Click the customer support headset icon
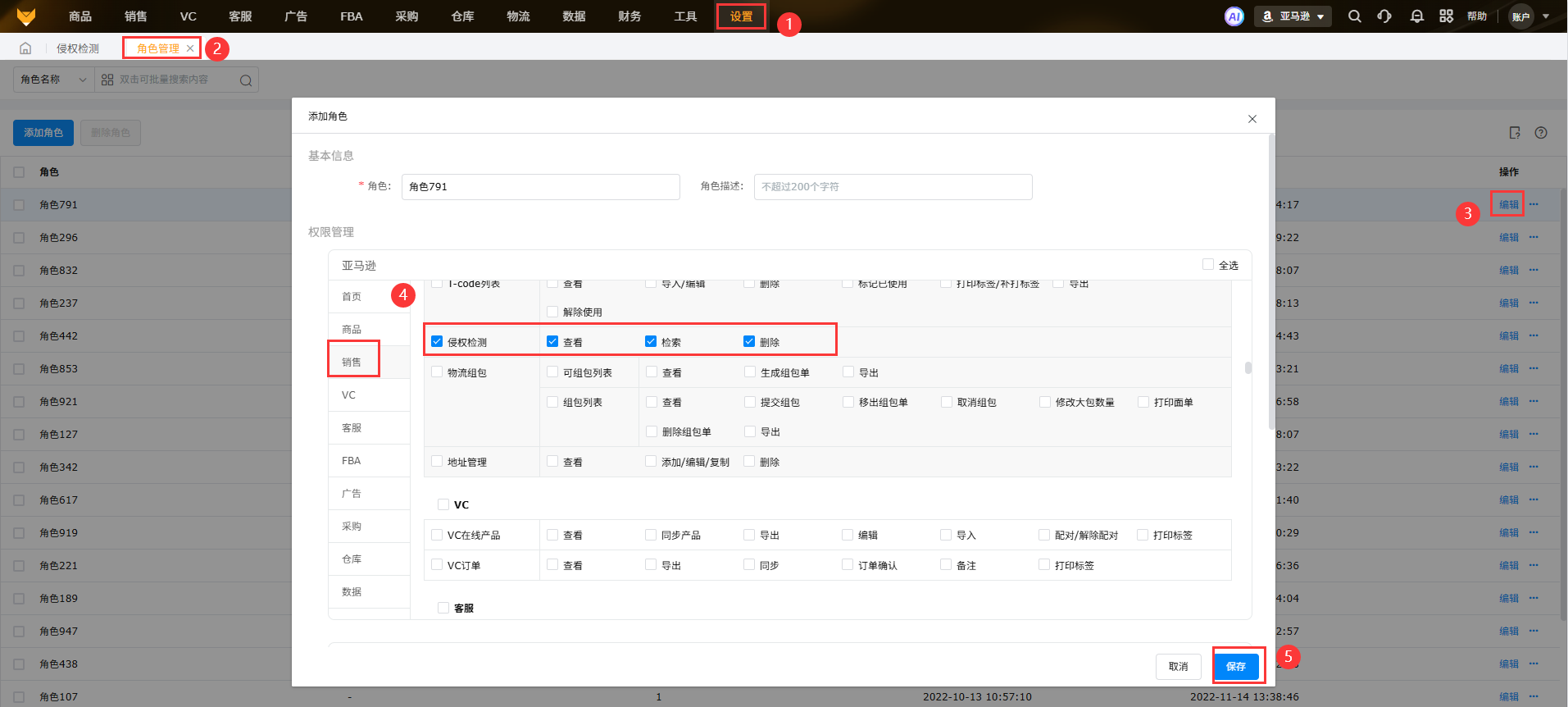The image size is (1568, 707). pos(1384,16)
